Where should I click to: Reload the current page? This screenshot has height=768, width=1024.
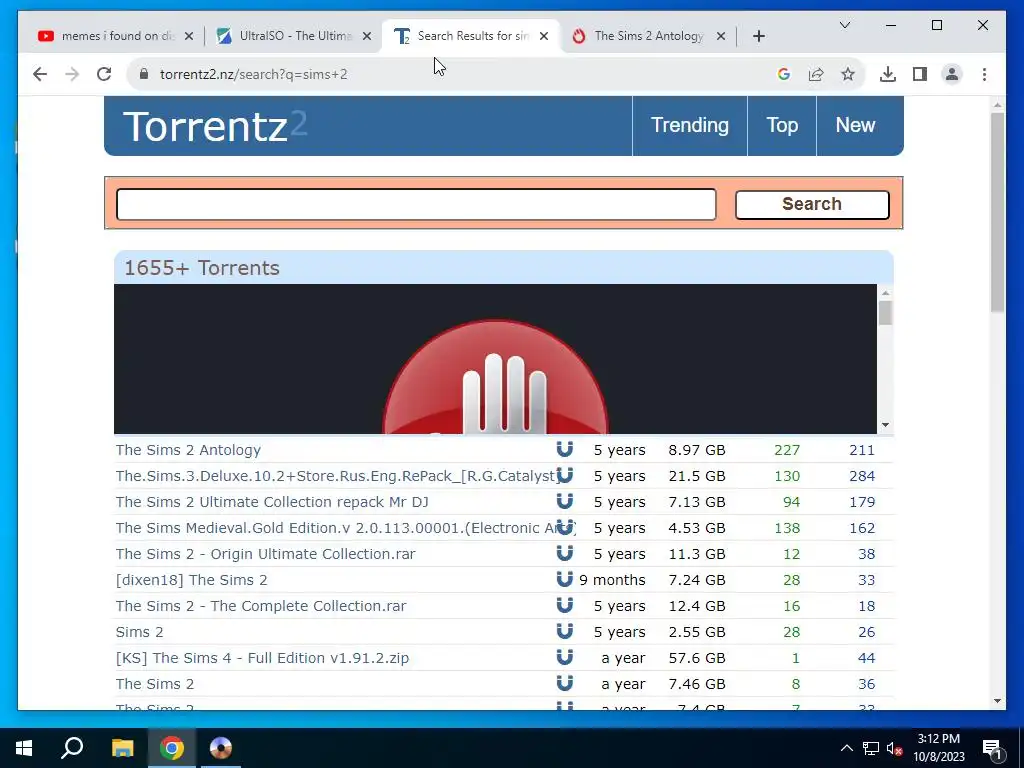point(104,74)
